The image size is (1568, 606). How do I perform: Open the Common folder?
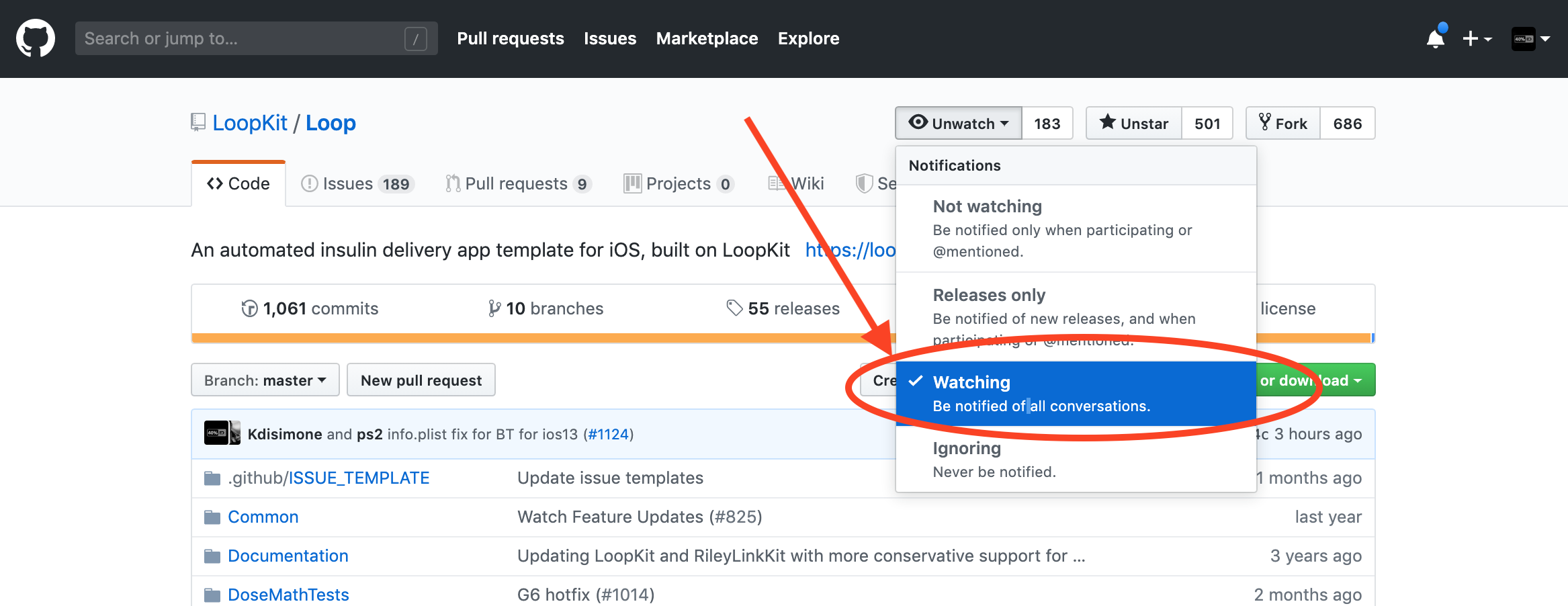(x=263, y=517)
